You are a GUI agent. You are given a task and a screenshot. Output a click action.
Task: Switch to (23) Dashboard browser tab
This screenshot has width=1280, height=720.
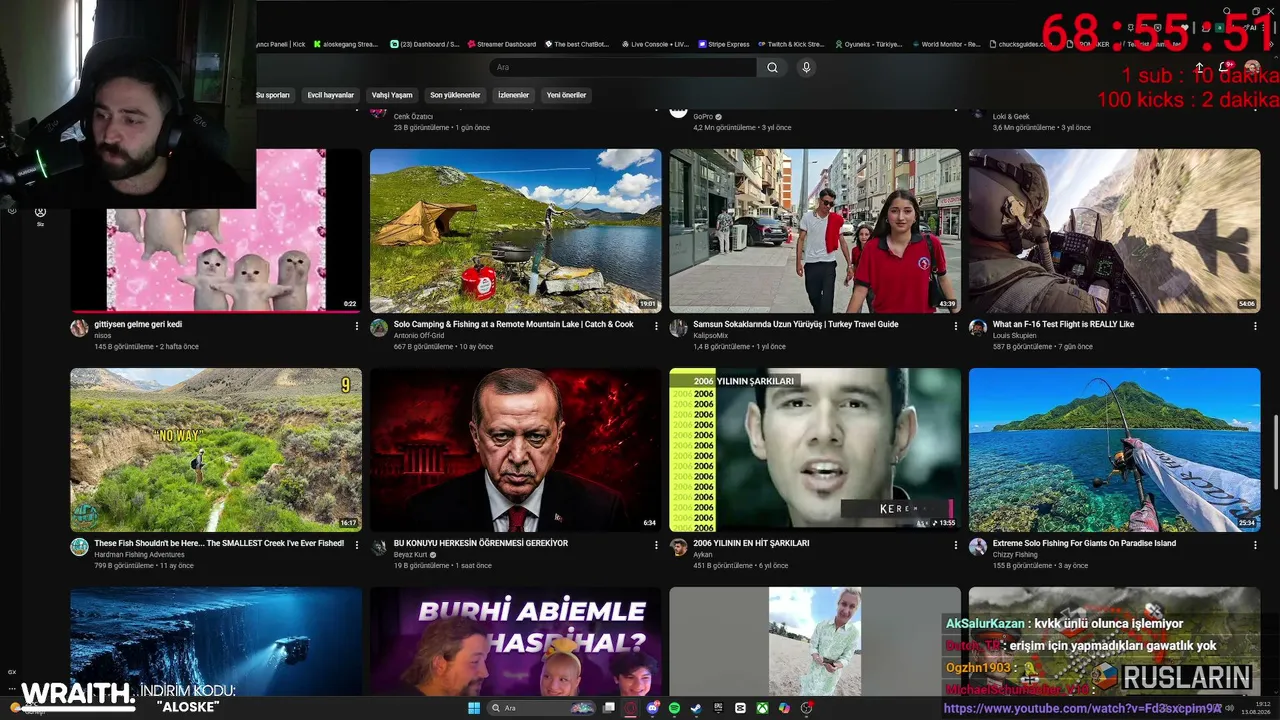425,44
